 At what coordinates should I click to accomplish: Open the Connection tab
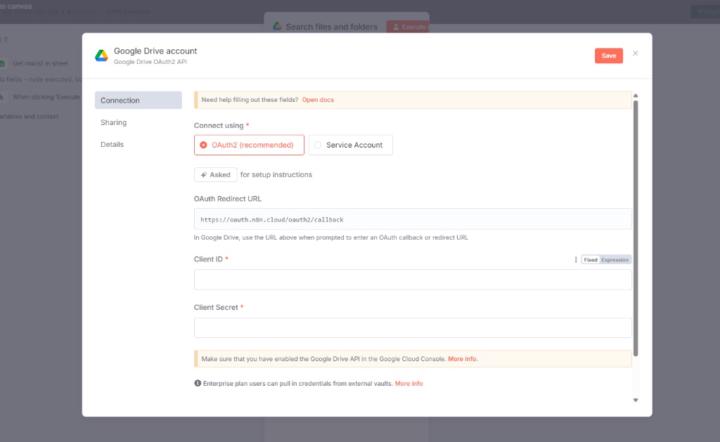(x=138, y=100)
